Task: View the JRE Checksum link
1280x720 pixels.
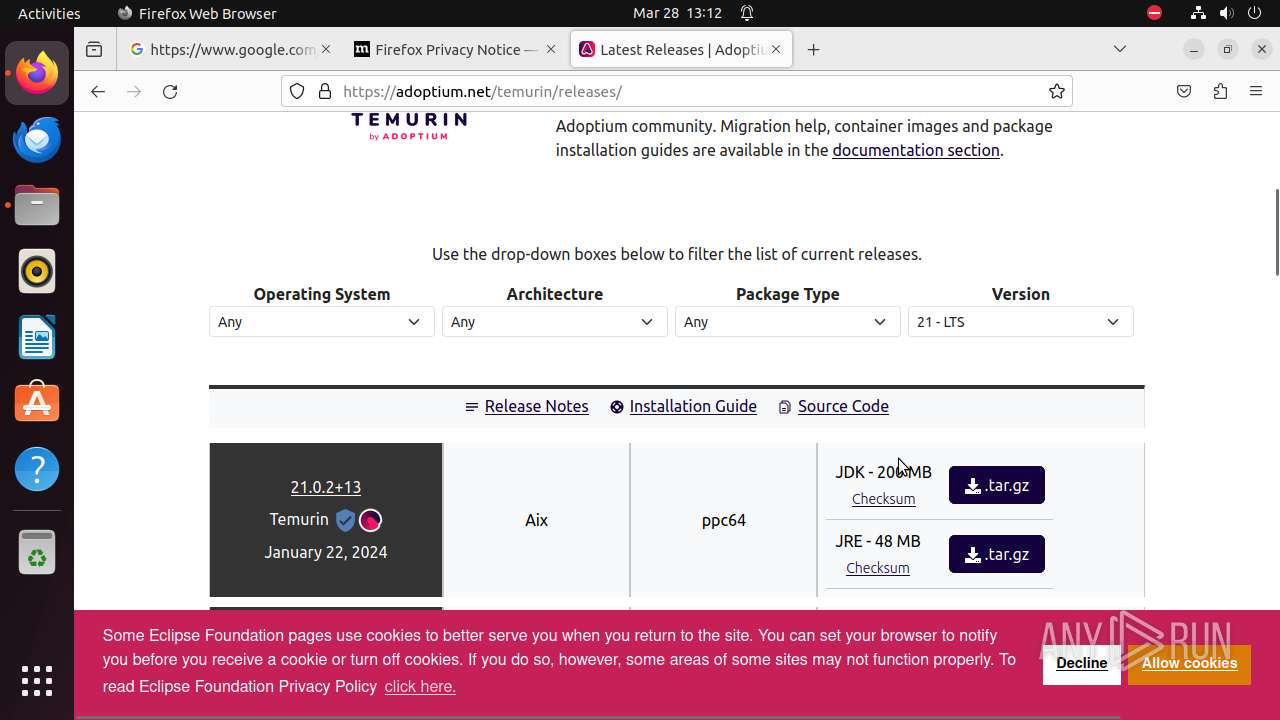Action: tap(878, 568)
